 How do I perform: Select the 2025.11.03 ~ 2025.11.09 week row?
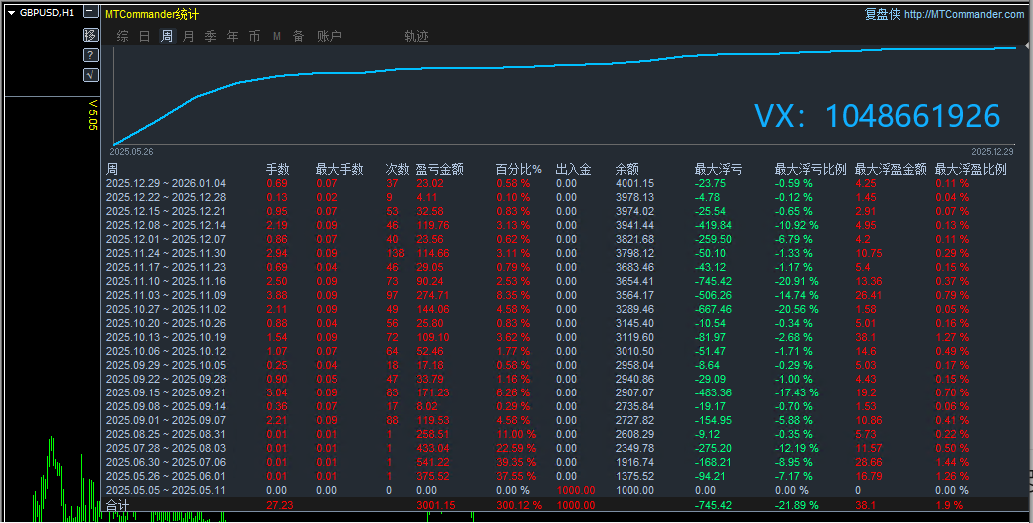click(166, 295)
